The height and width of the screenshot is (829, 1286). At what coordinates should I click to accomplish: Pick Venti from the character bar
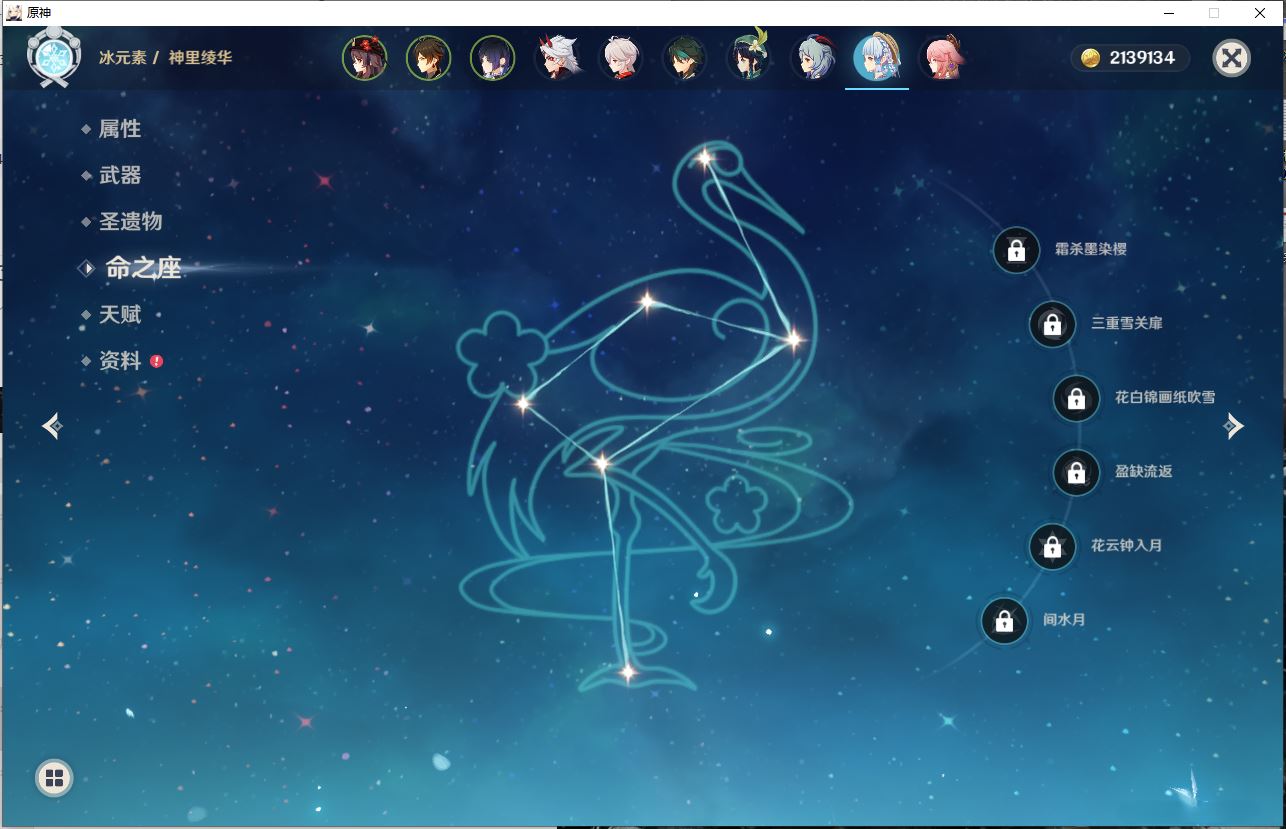[749, 59]
